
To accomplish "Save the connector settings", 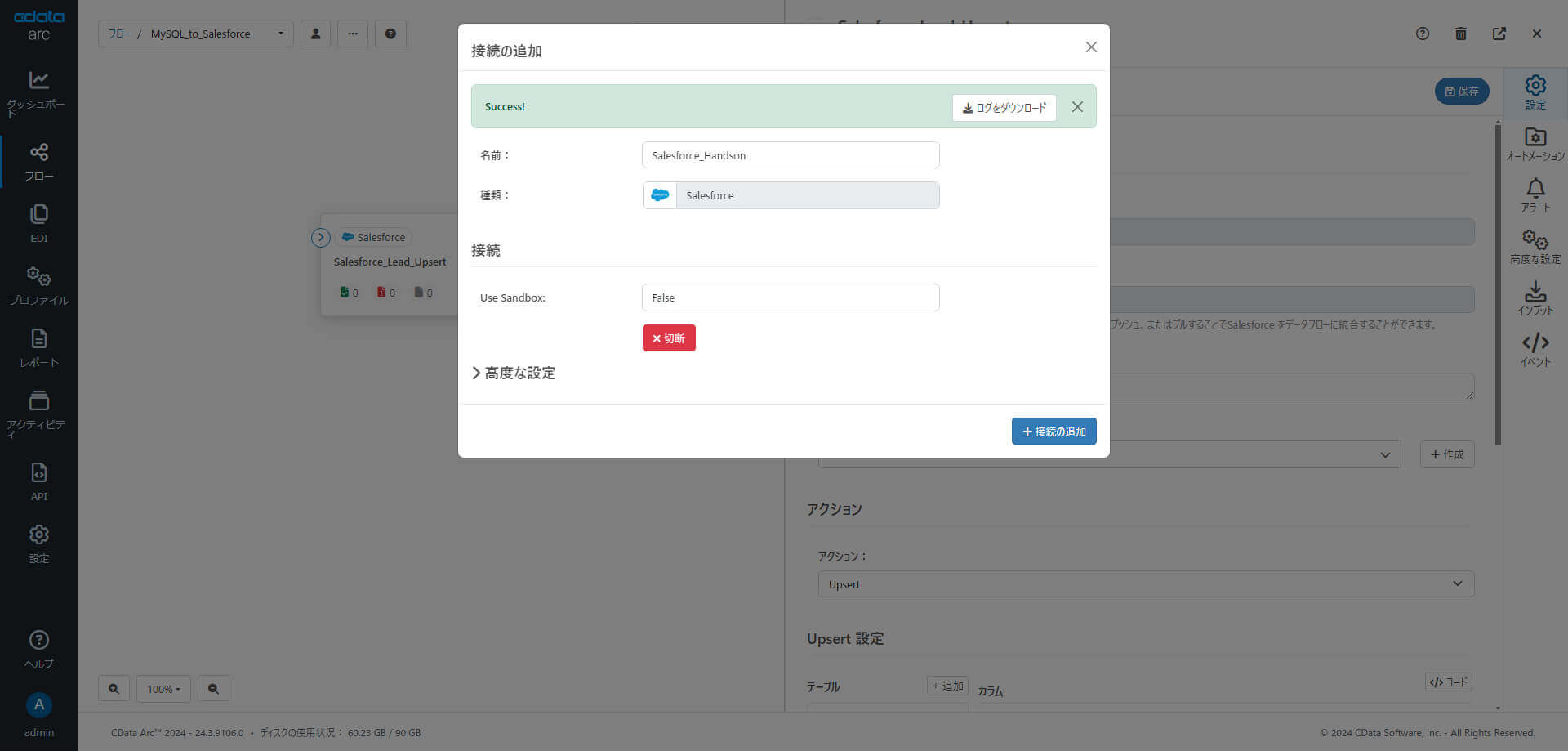I will 1462,91.
